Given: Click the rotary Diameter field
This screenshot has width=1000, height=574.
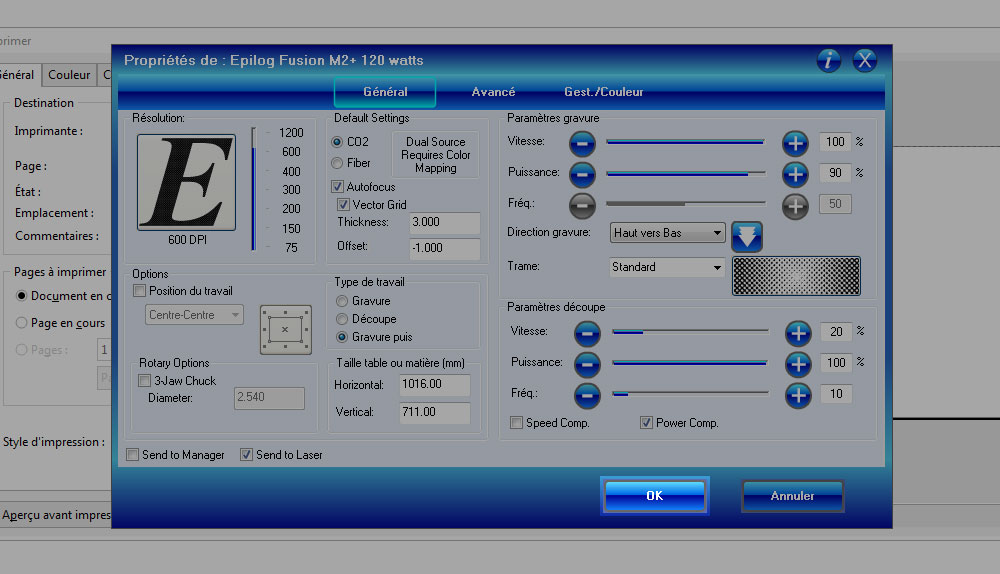Looking at the screenshot, I should (x=269, y=397).
